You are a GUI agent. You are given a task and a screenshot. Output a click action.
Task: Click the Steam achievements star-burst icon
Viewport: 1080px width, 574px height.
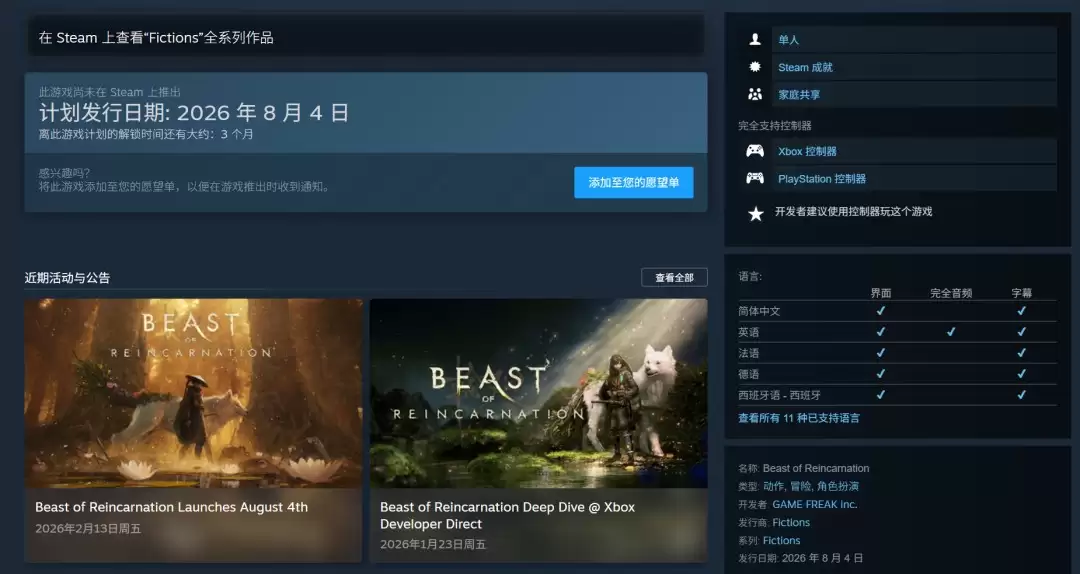point(755,67)
